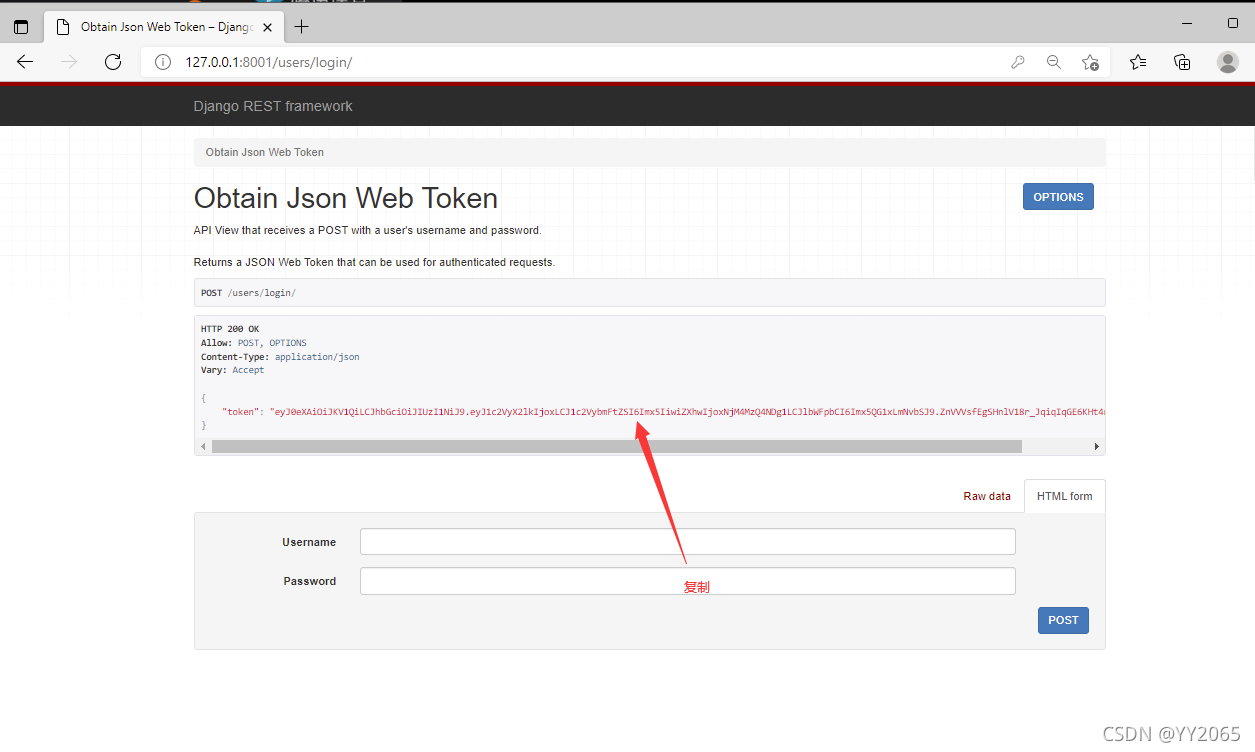Minimize the browser window
Viewport: 1255px width, 752px height.
point(1187,23)
